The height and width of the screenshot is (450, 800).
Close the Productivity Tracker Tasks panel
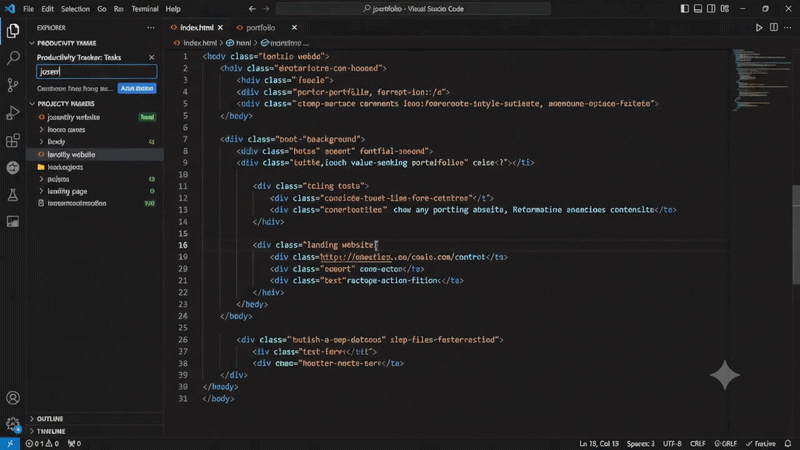152,57
